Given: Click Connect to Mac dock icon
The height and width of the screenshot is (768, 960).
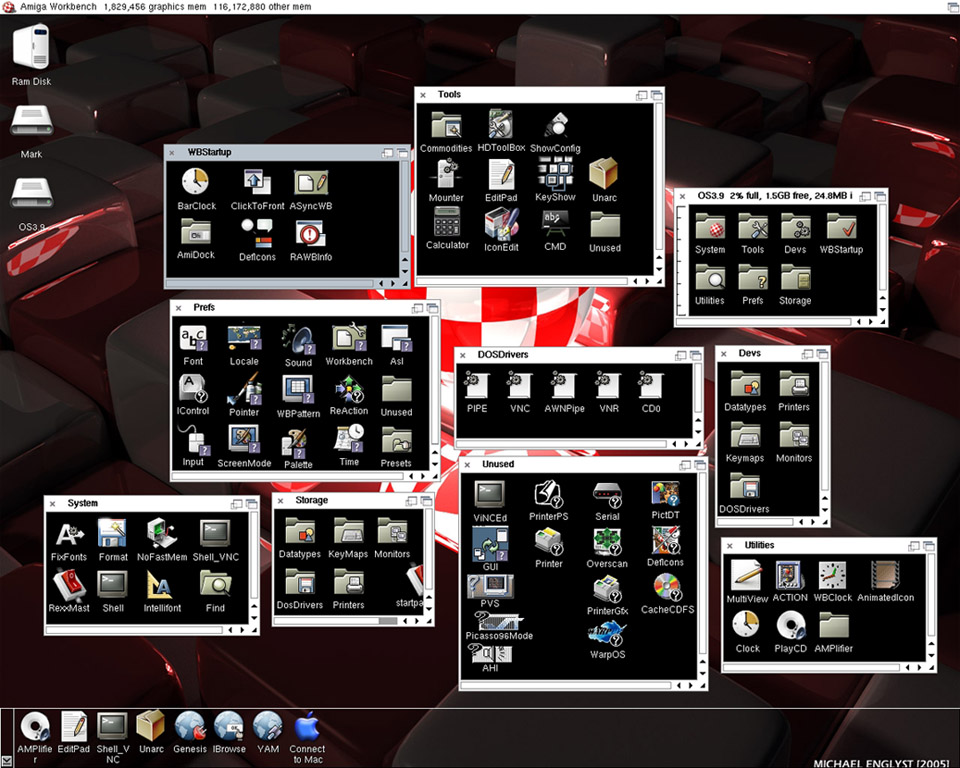Looking at the screenshot, I should coord(307,727).
